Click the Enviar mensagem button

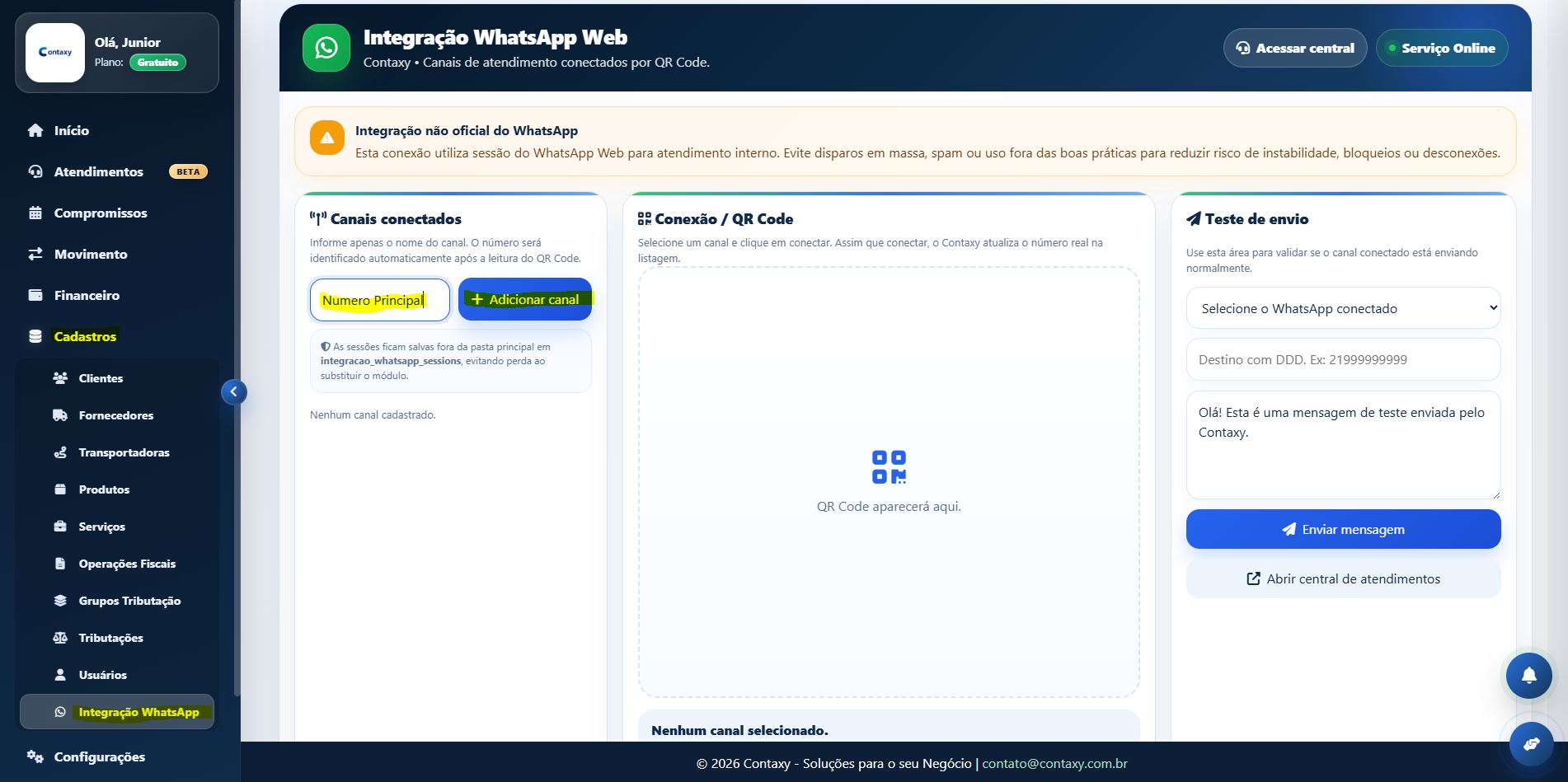click(x=1343, y=529)
